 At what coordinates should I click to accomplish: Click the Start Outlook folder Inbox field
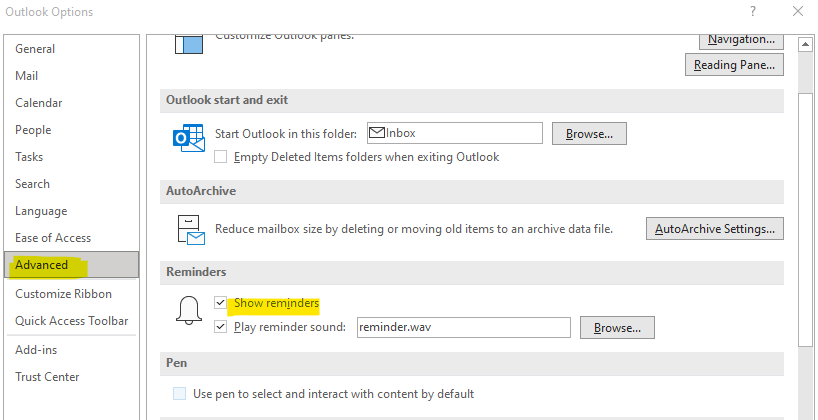[x=454, y=133]
